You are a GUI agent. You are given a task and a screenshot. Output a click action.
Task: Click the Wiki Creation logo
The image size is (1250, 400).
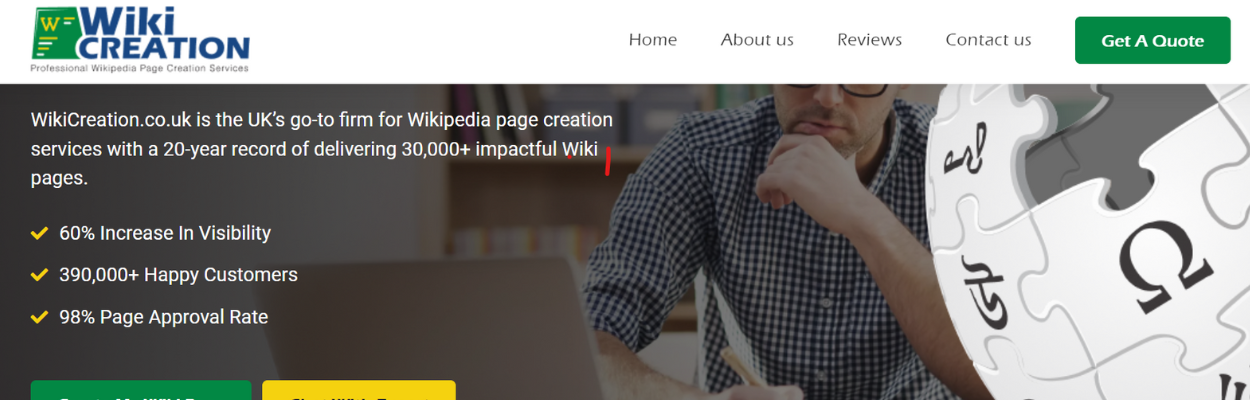pyautogui.click(x=139, y=40)
